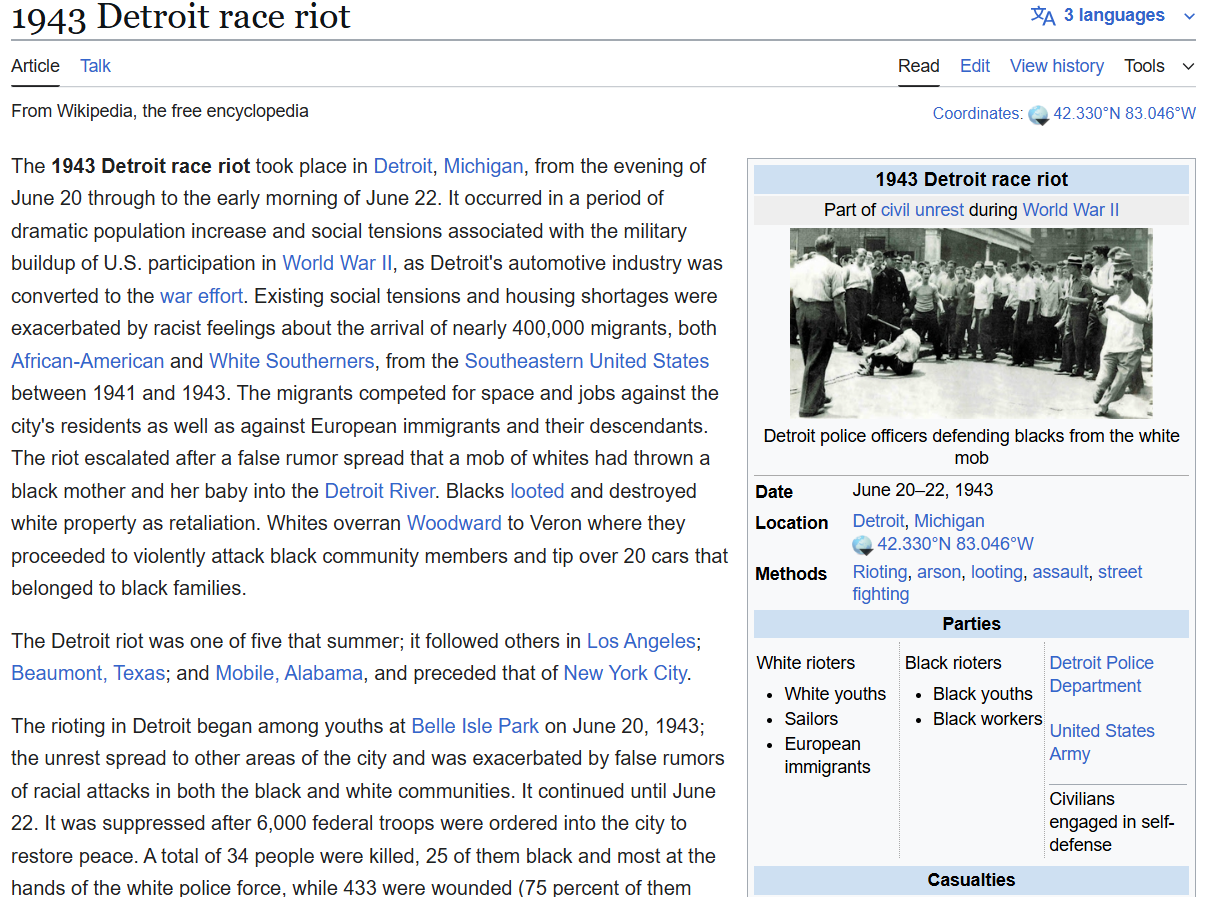Select the Article tab

point(35,66)
